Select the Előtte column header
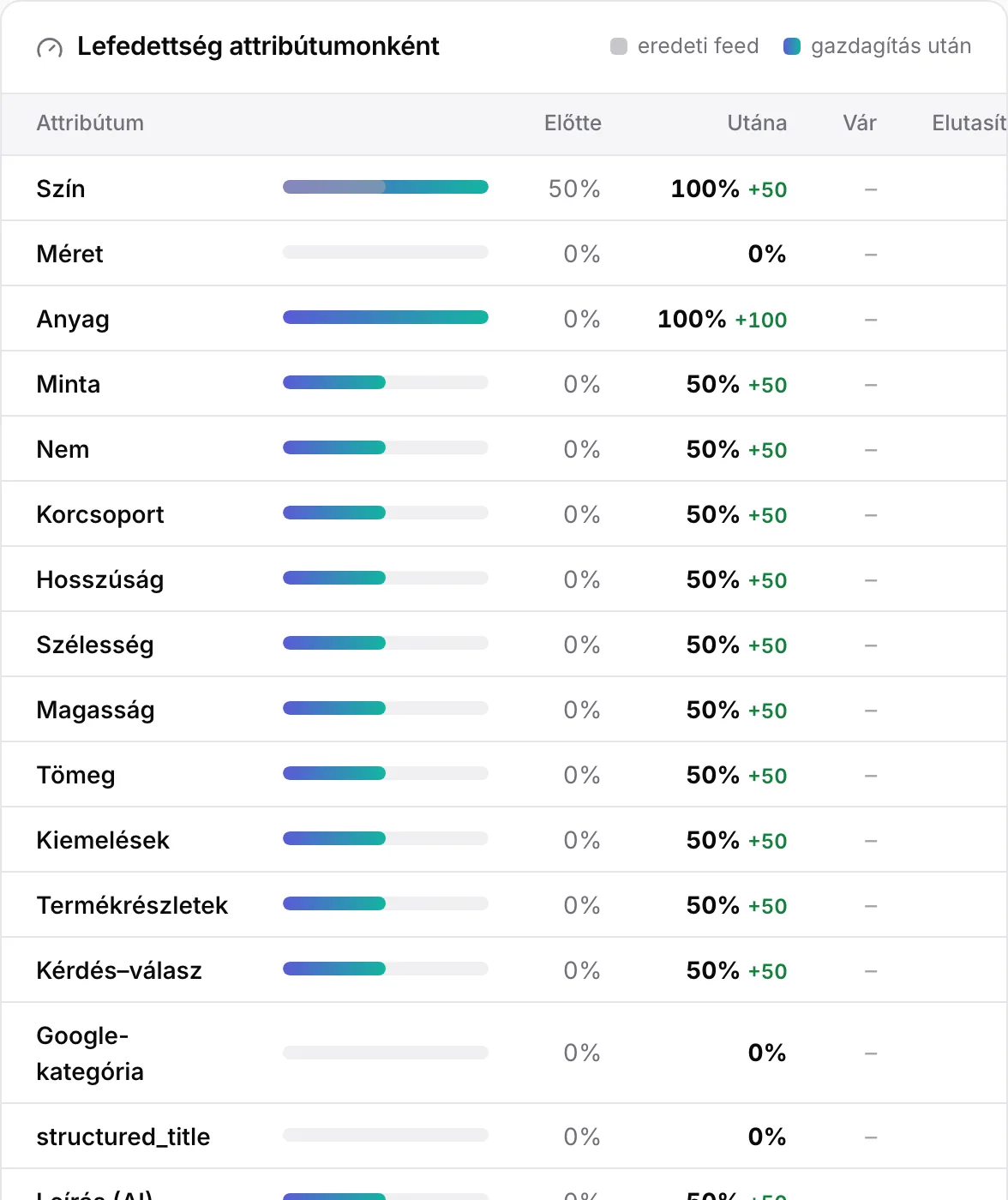 [573, 123]
